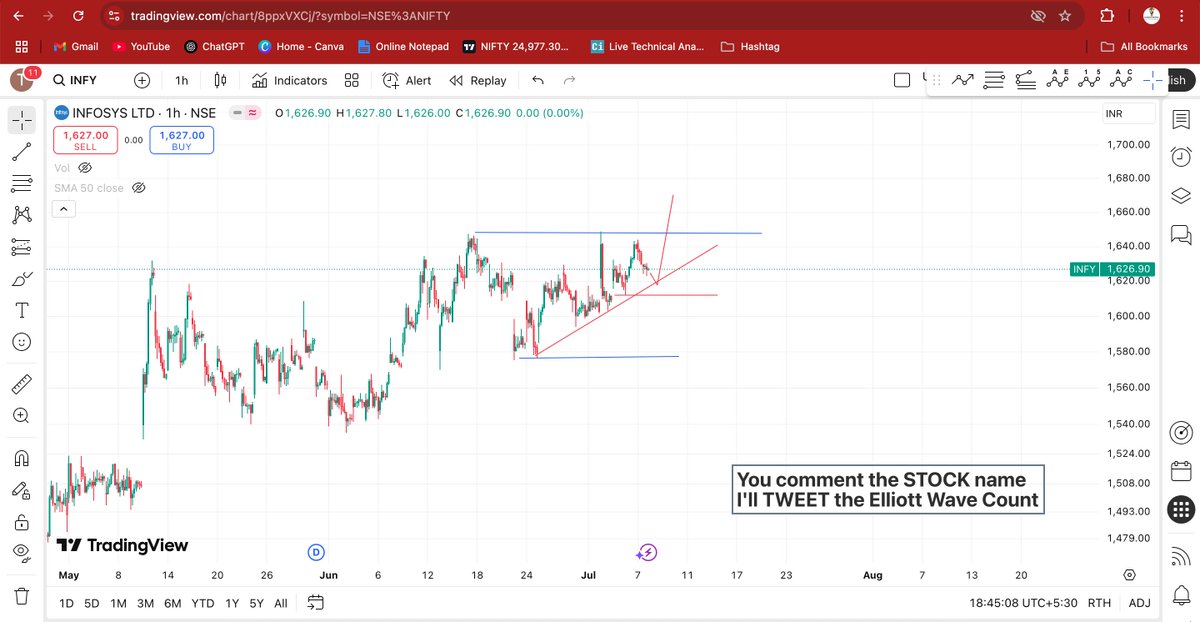Set range to YTD

pos(203,603)
